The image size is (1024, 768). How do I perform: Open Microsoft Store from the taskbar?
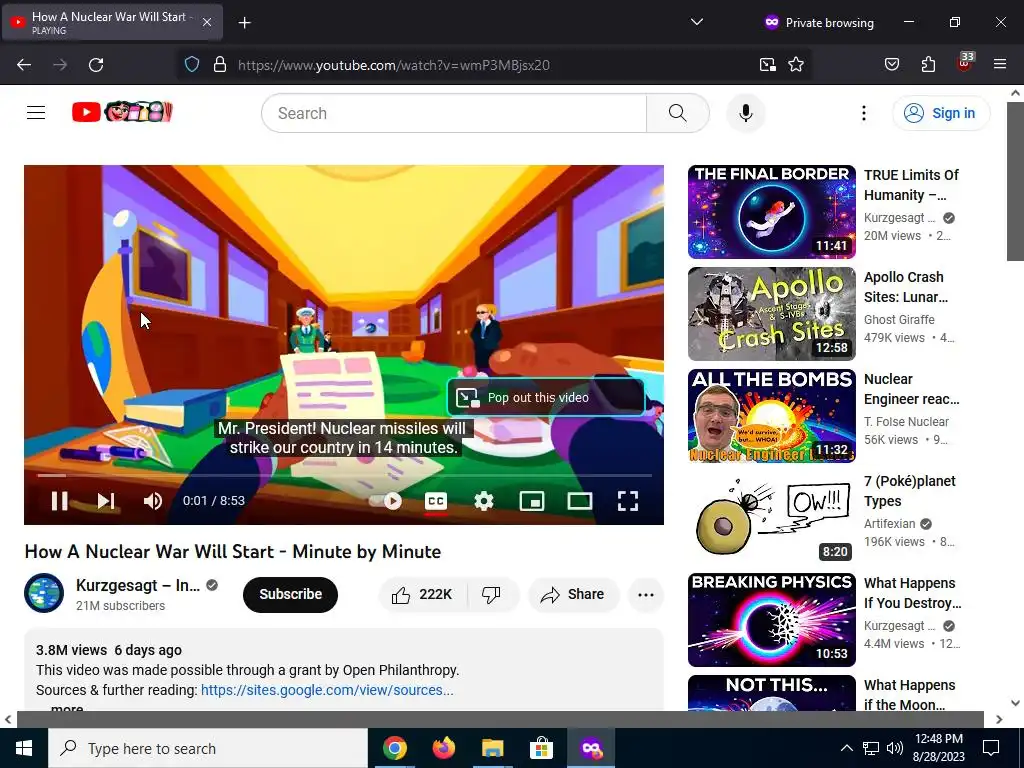coord(541,748)
